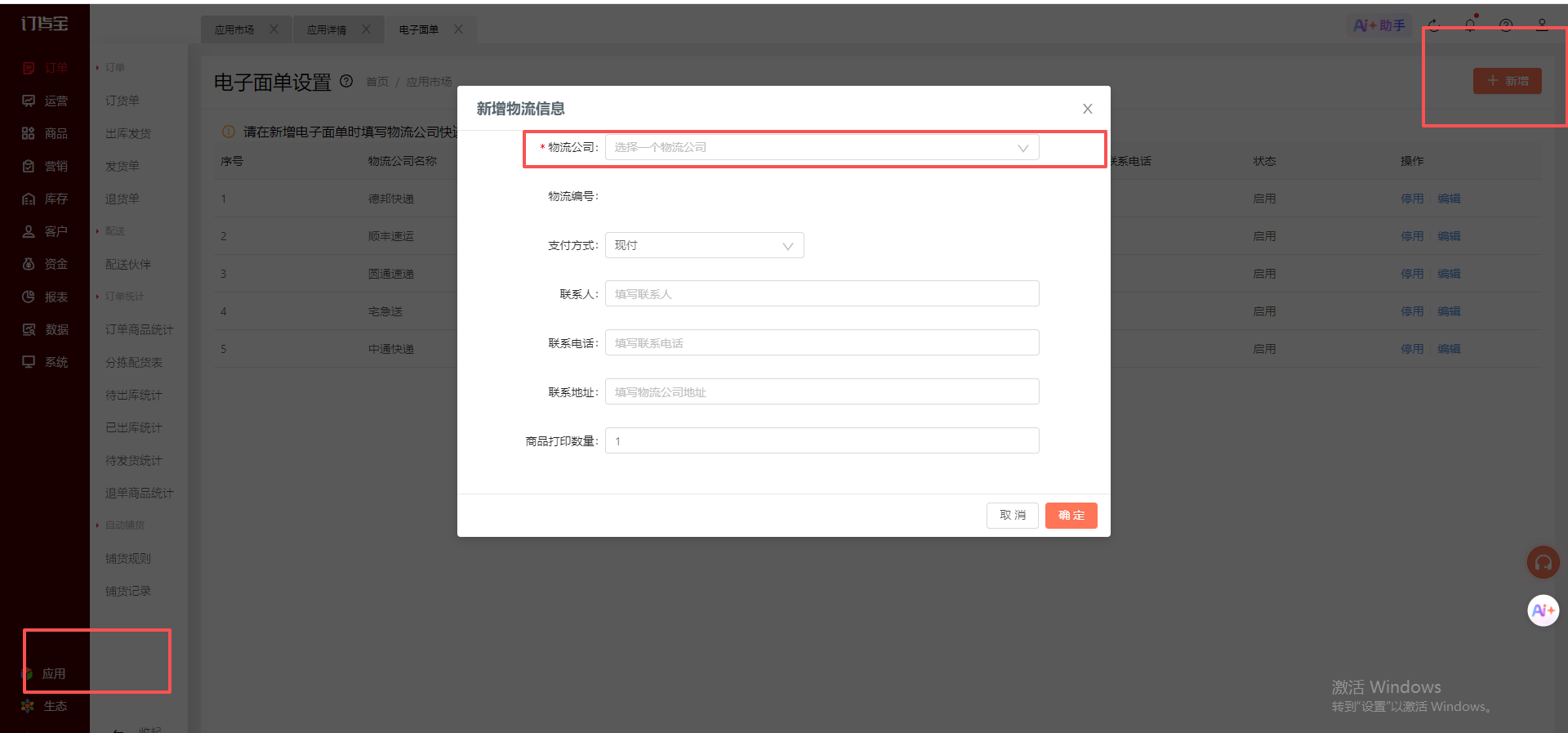Viewport: 1568px width, 733px height.
Task: Collapse the 订单统计 group in the submenu
Action: coord(119,297)
